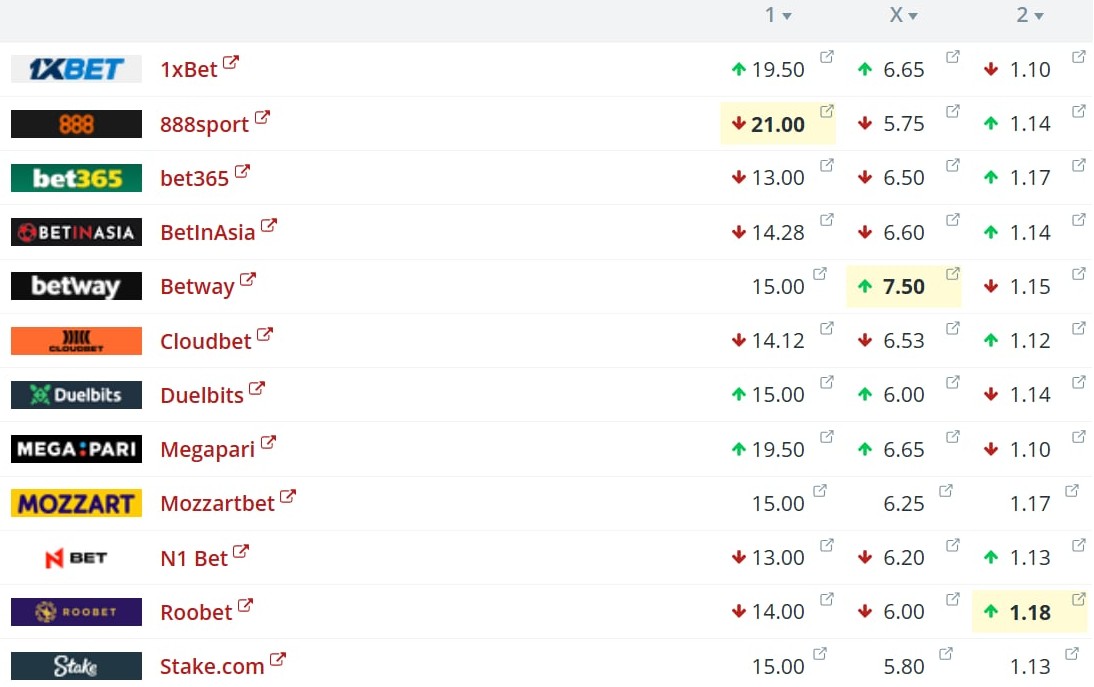Click the bet365 green logo
This screenshot has width=1094, height=687.
[x=76, y=178]
